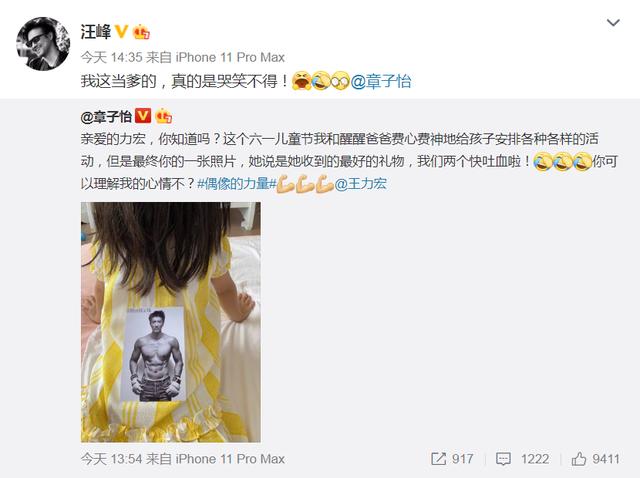
Task: Click the 今天 13:54 original post timestamp
Action: click(111, 459)
